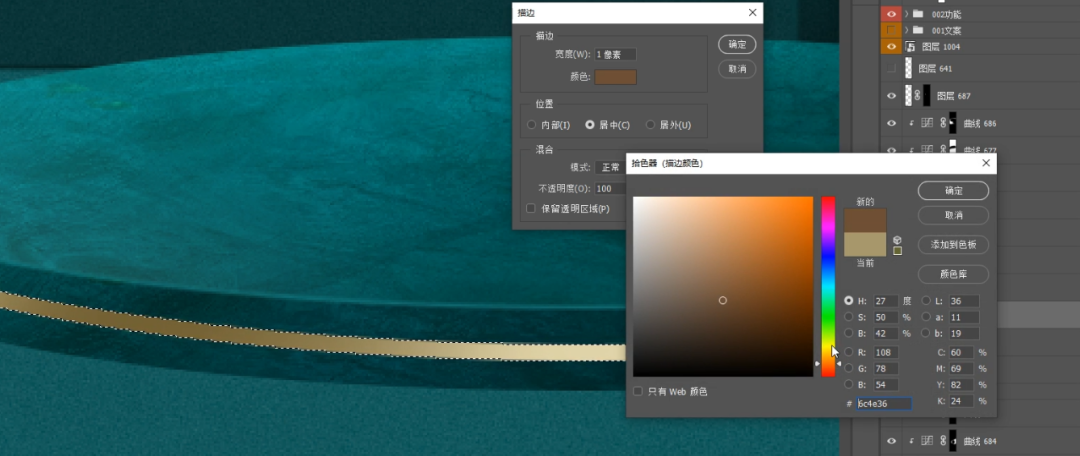Click 确定 in the color picker dialog
This screenshot has height=456, width=1080.
(953, 191)
